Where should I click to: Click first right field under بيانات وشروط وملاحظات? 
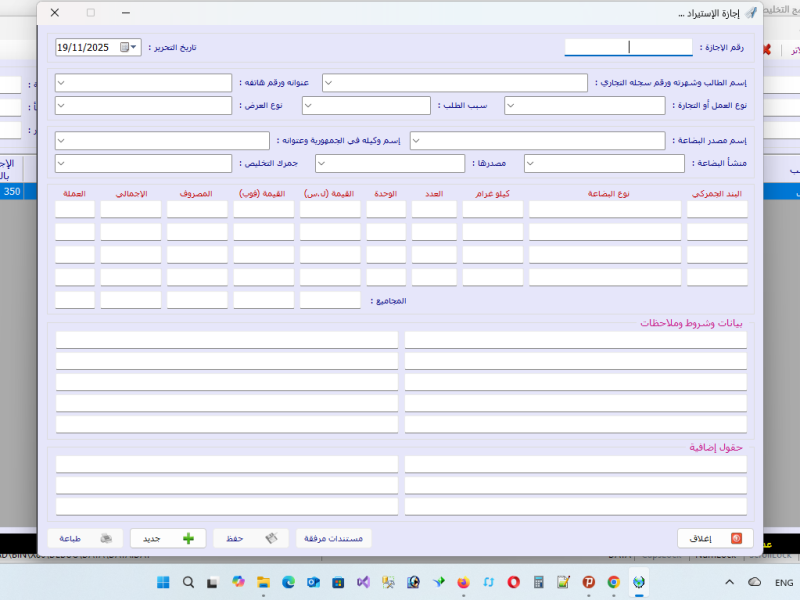point(576,340)
